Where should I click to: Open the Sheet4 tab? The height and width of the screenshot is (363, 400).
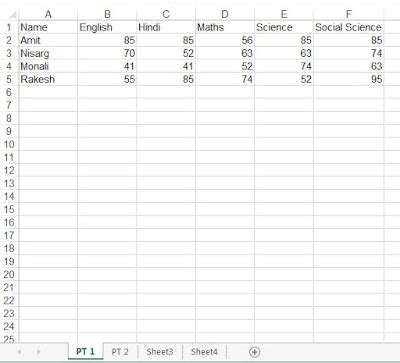pos(204,352)
